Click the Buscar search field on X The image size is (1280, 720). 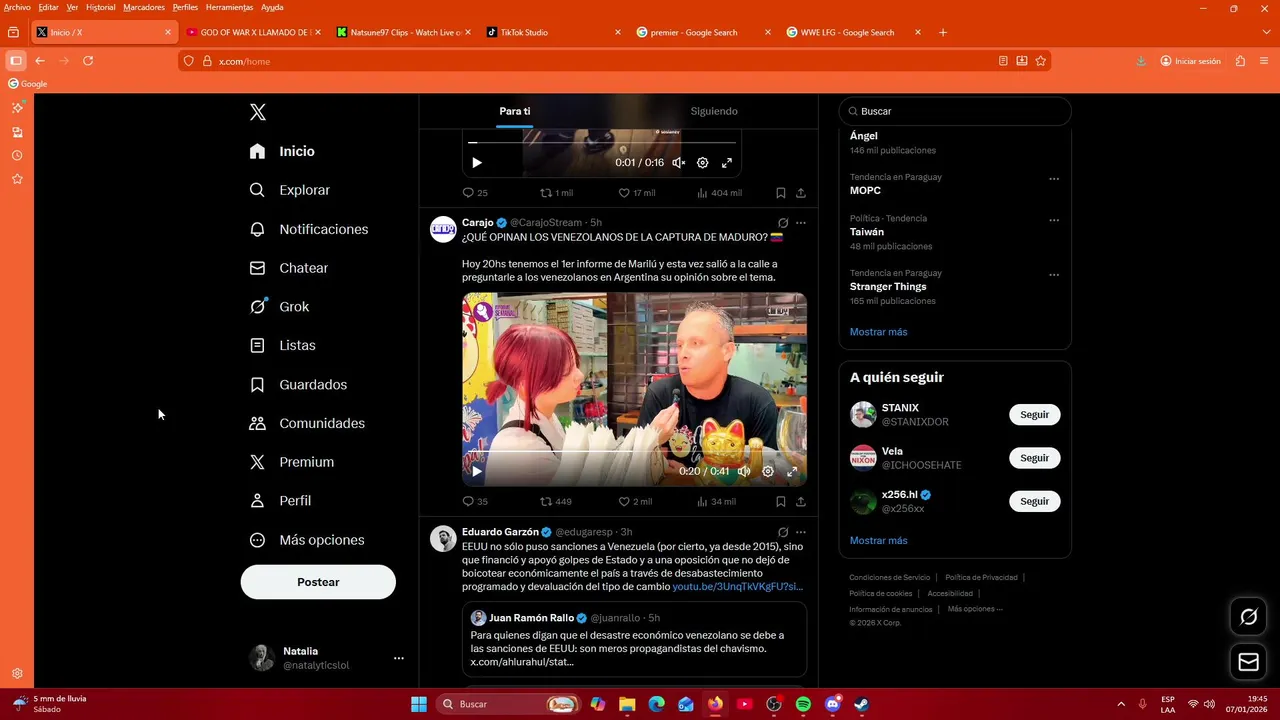coord(955,111)
